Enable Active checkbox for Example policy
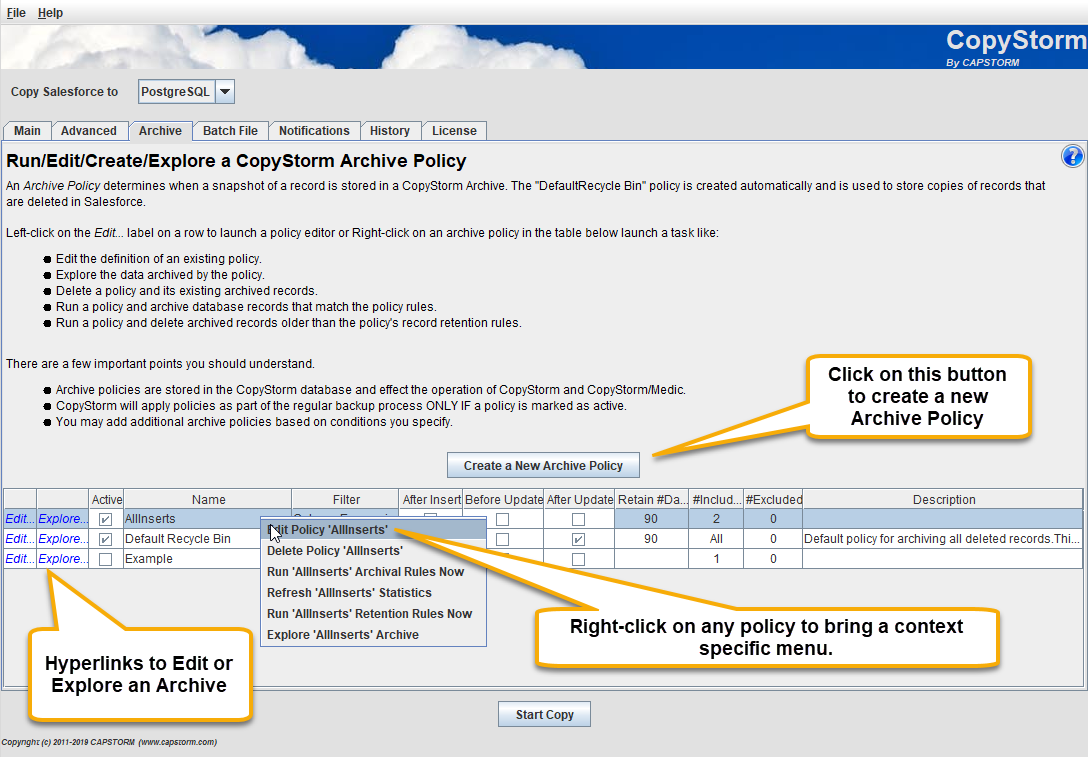This screenshot has width=1088, height=757. tap(105, 559)
